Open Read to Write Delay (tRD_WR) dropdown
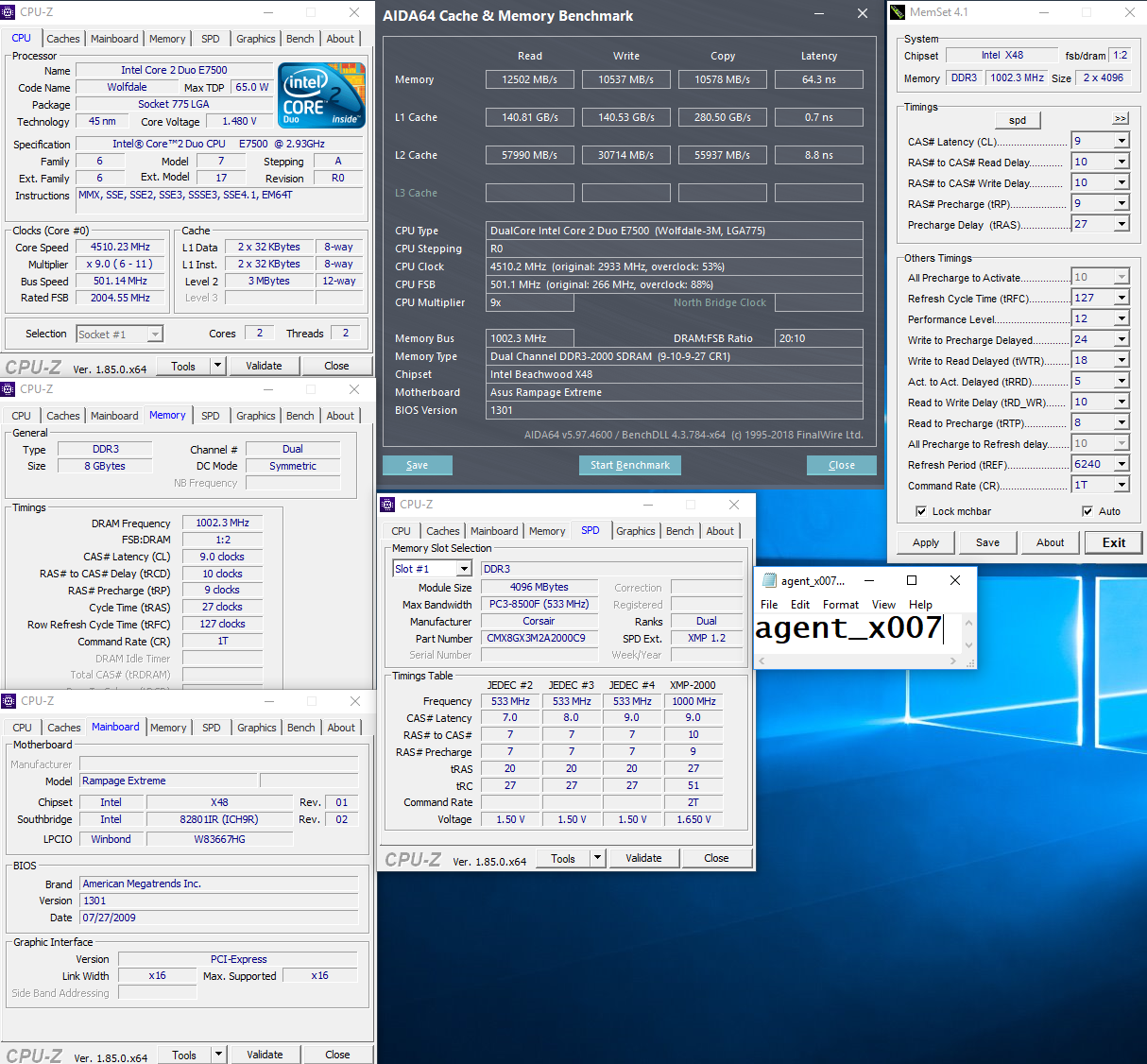This screenshot has height=1064, width=1147. click(x=1121, y=402)
